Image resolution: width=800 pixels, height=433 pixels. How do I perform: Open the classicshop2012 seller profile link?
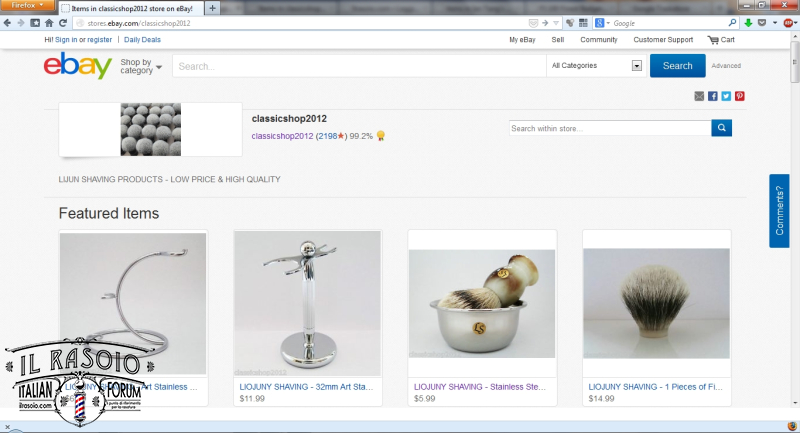click(282, 136)
